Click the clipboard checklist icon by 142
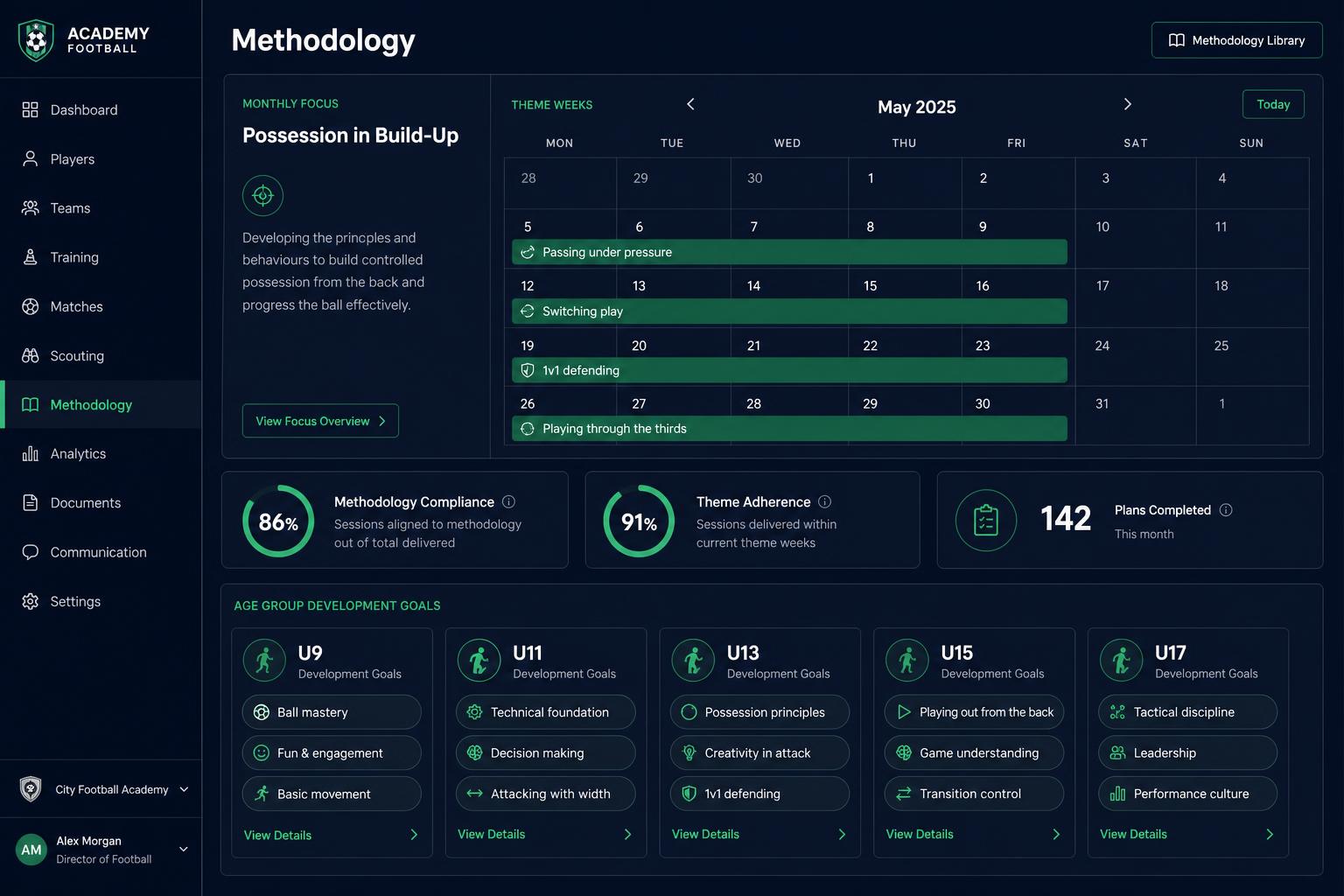The image size is (1344, 896). click(986, 521)
